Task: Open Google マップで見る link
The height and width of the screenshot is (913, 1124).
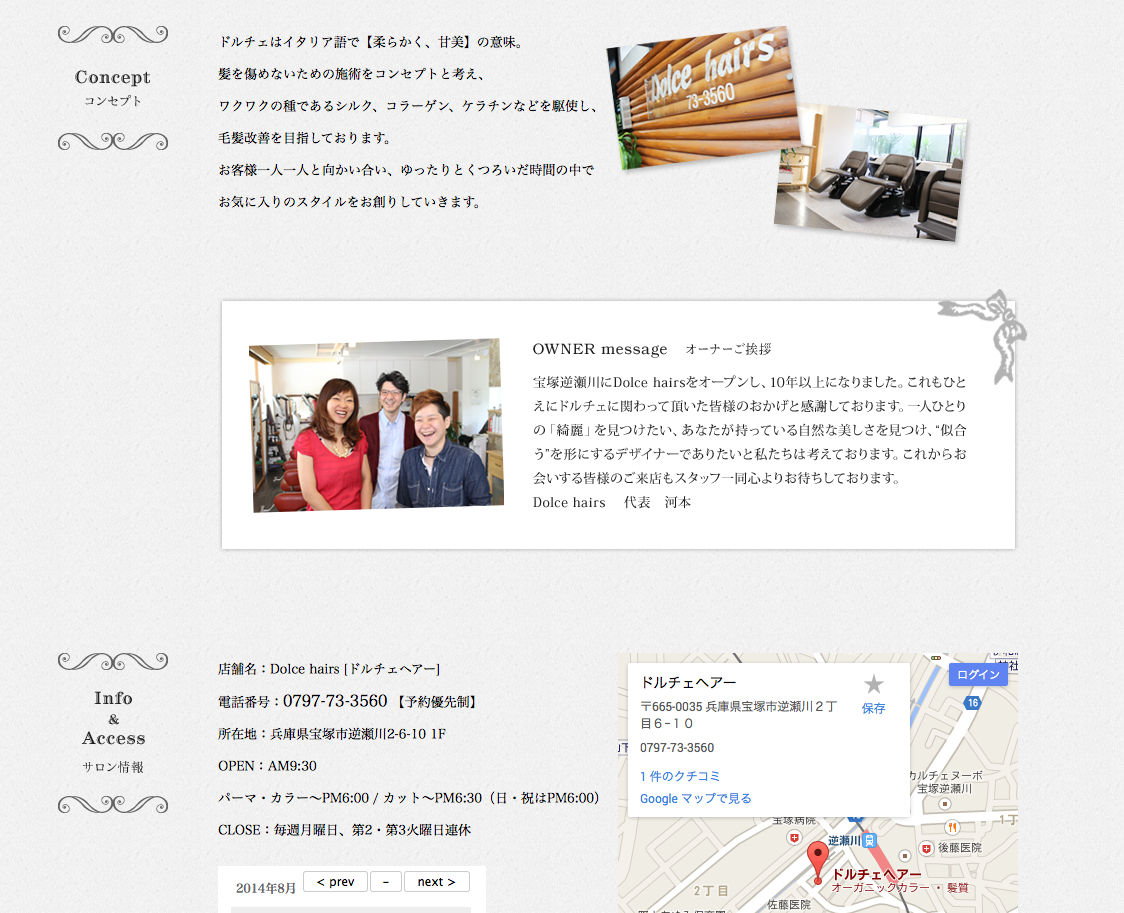Action: click(x=695, y=798)
